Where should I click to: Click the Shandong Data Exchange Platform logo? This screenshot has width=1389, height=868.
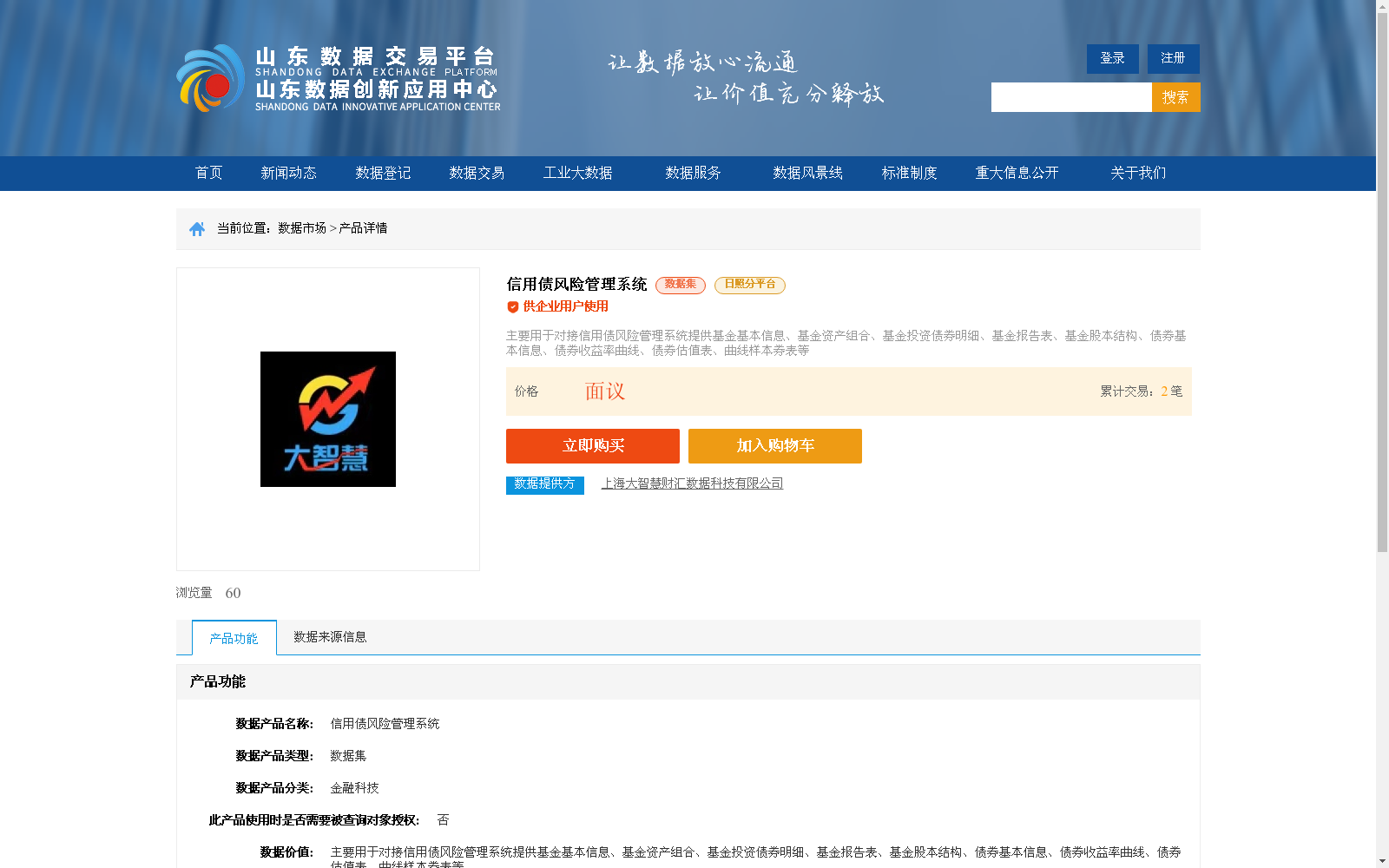(x=339, y=78)
